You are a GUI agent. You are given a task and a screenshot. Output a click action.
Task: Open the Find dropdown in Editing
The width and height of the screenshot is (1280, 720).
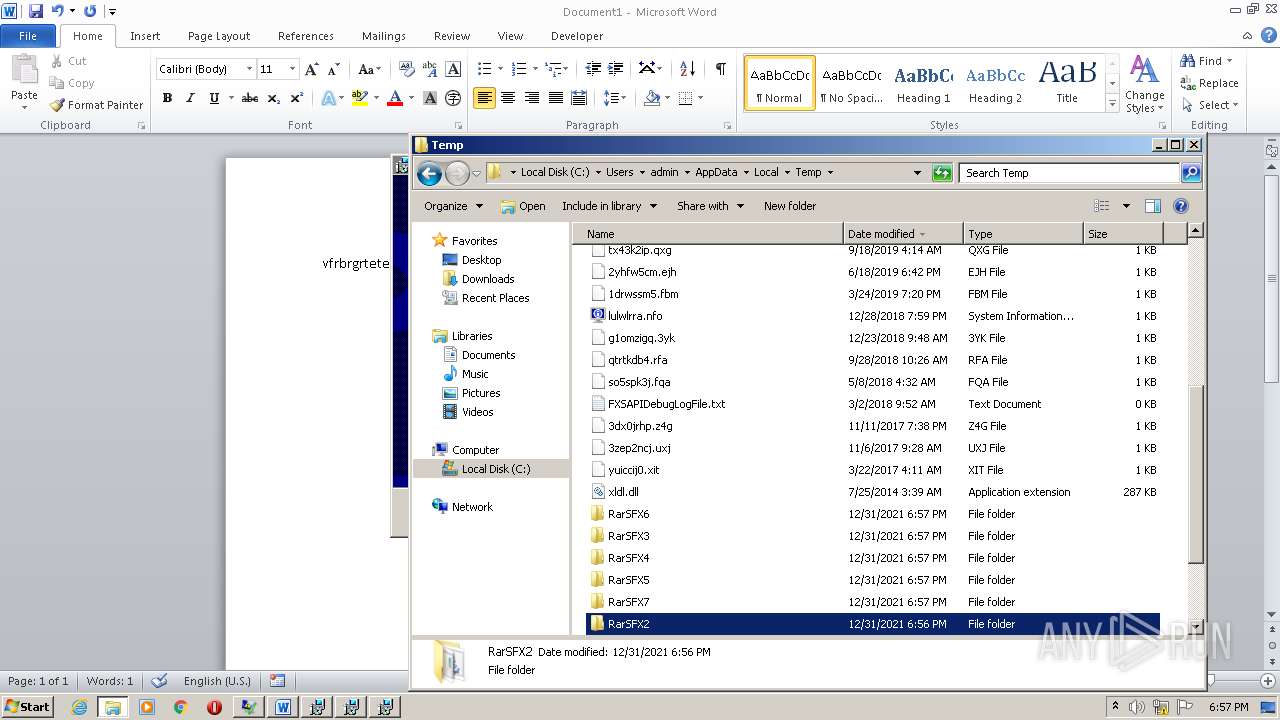[1229, 61]
